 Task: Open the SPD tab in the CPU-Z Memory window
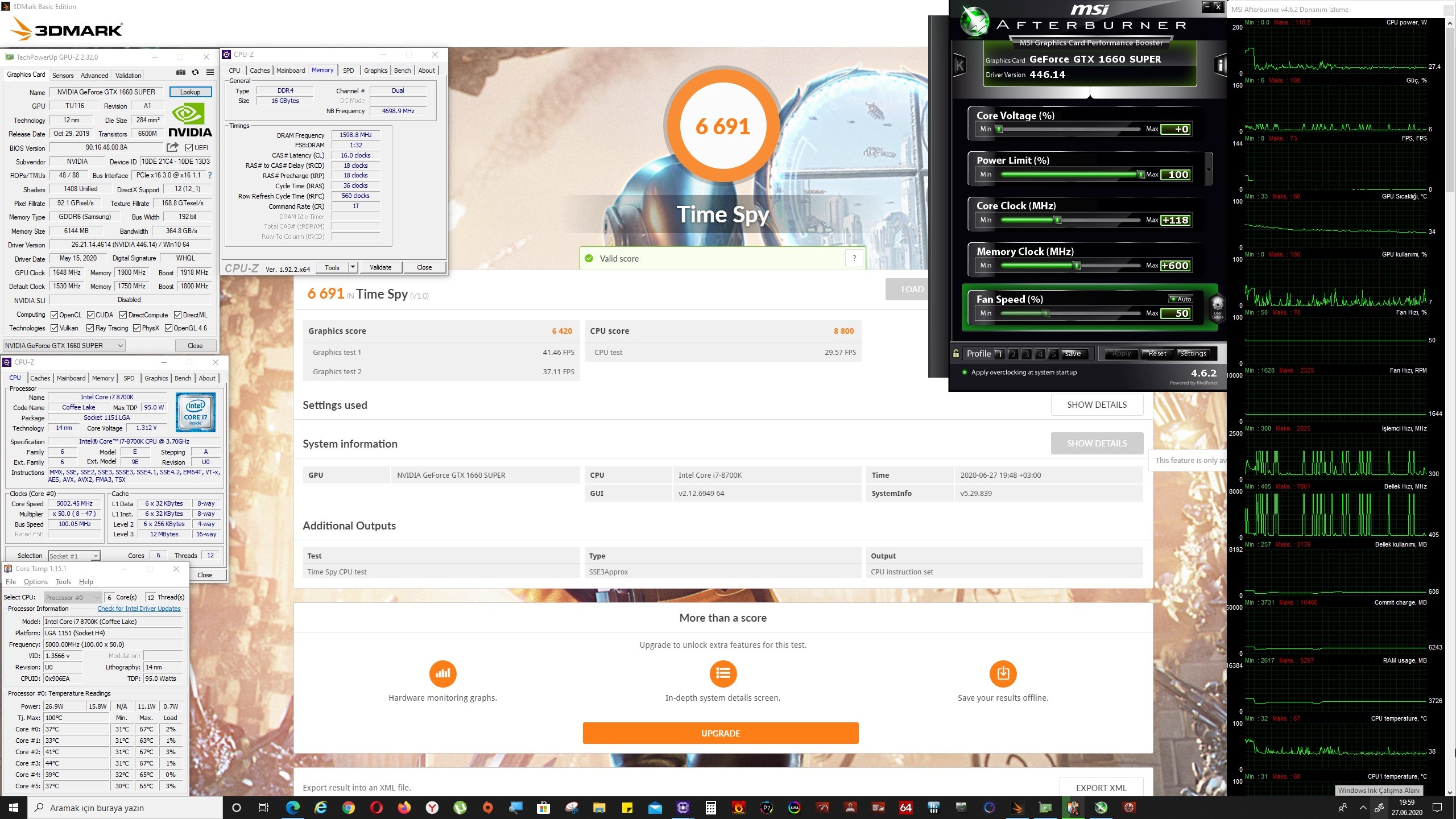pyautogui.click(x=348, y=71)
